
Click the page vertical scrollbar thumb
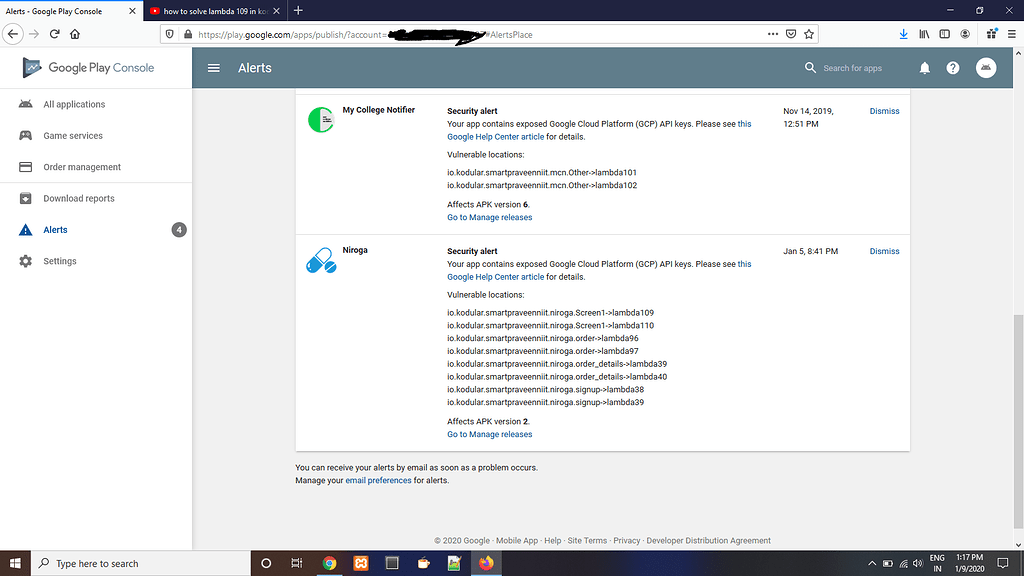tap(1018, 421)
